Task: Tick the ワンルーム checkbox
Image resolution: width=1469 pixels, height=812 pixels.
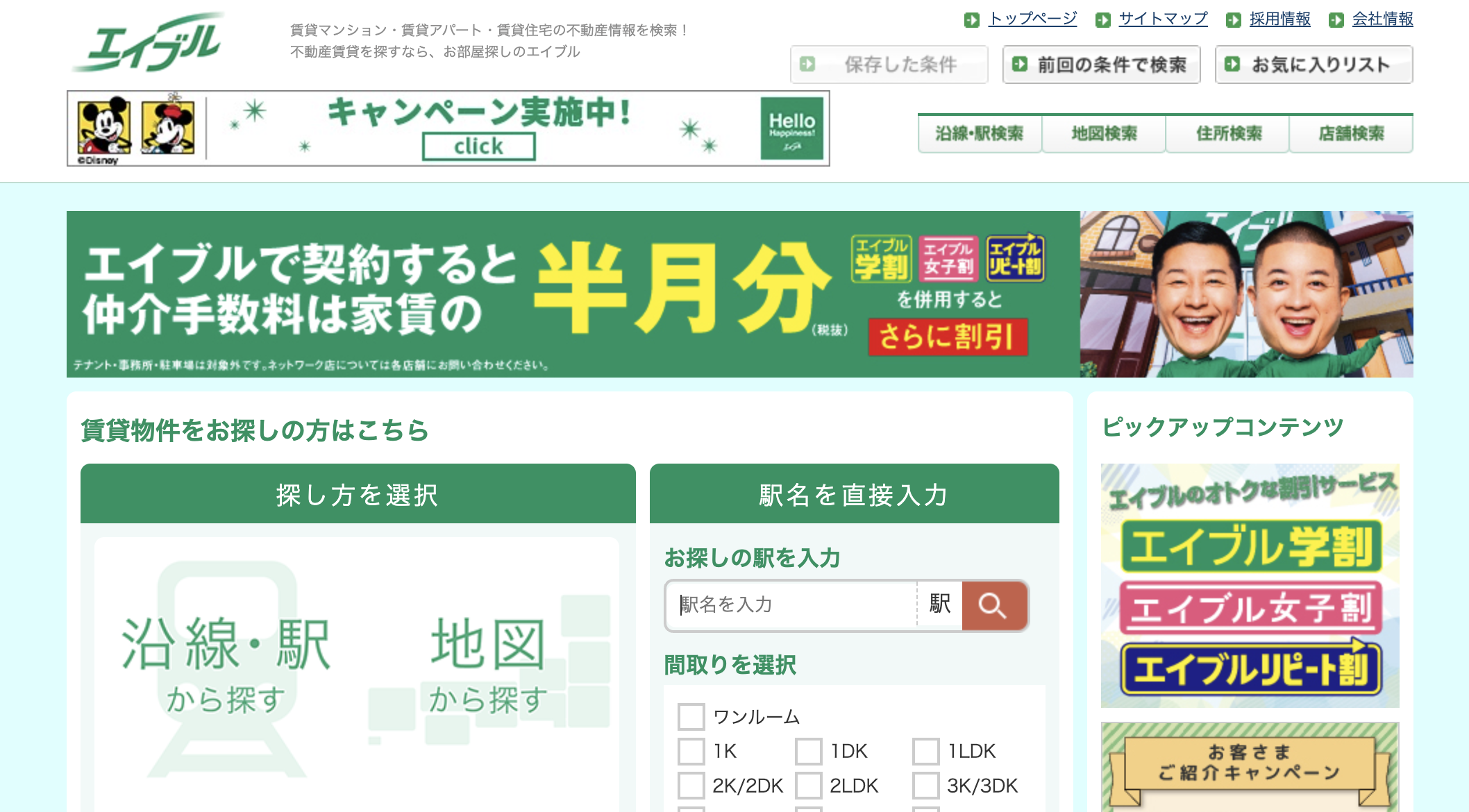Action: pyautogui.click(x=691, y=717)
